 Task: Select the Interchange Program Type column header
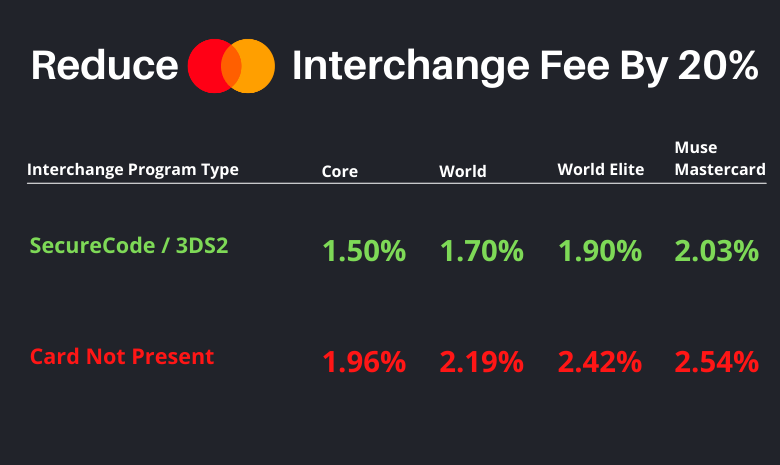(x=133, y=170)
